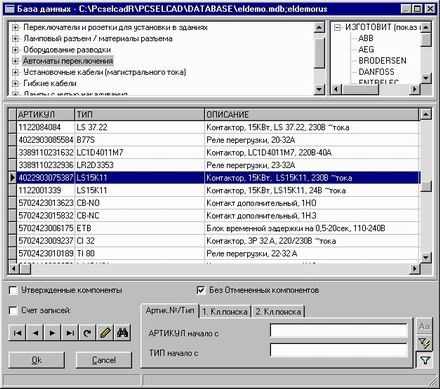Click article 4022903075387 in highlighted row
This screenshot has height=389, width=440.
click(45, 178)
